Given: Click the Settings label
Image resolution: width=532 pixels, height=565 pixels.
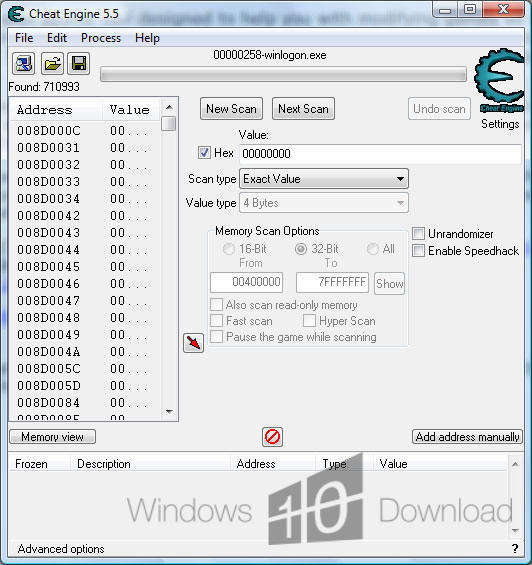Looking at the screenshot, I should pyautogui.click(x=500, y=124).
